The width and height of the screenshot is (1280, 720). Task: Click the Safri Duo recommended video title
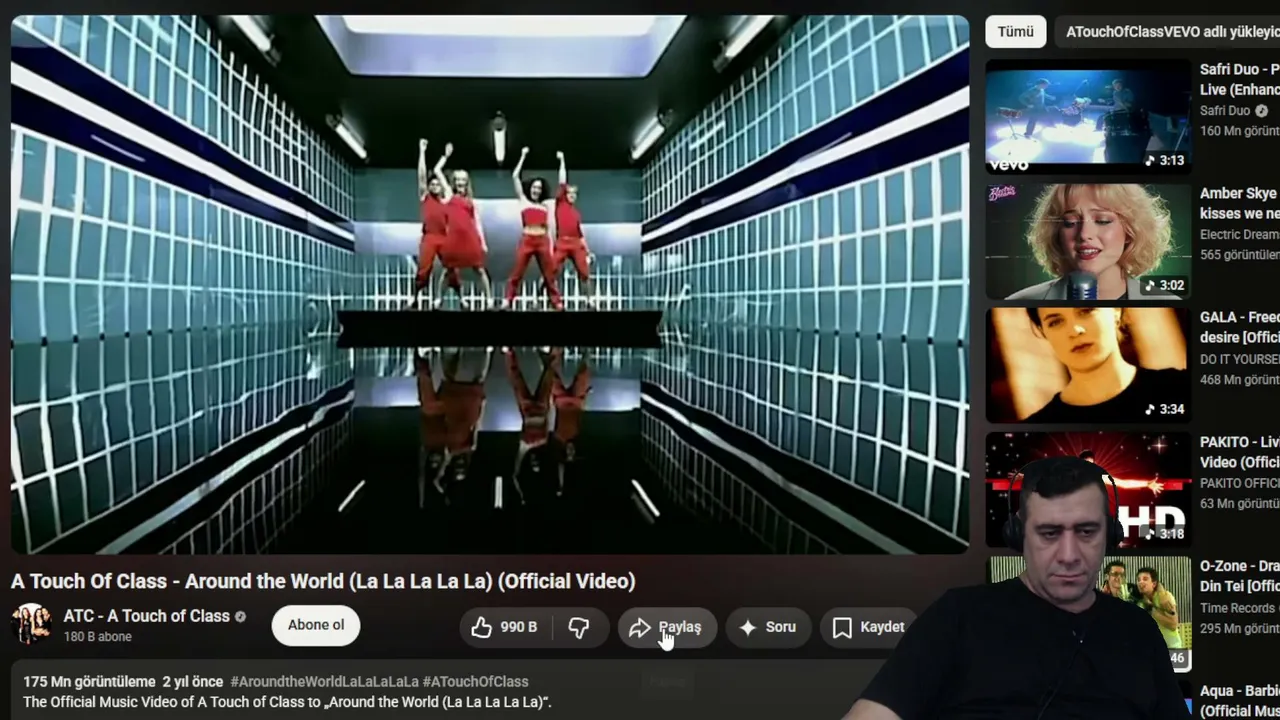tap(1240, 79)
